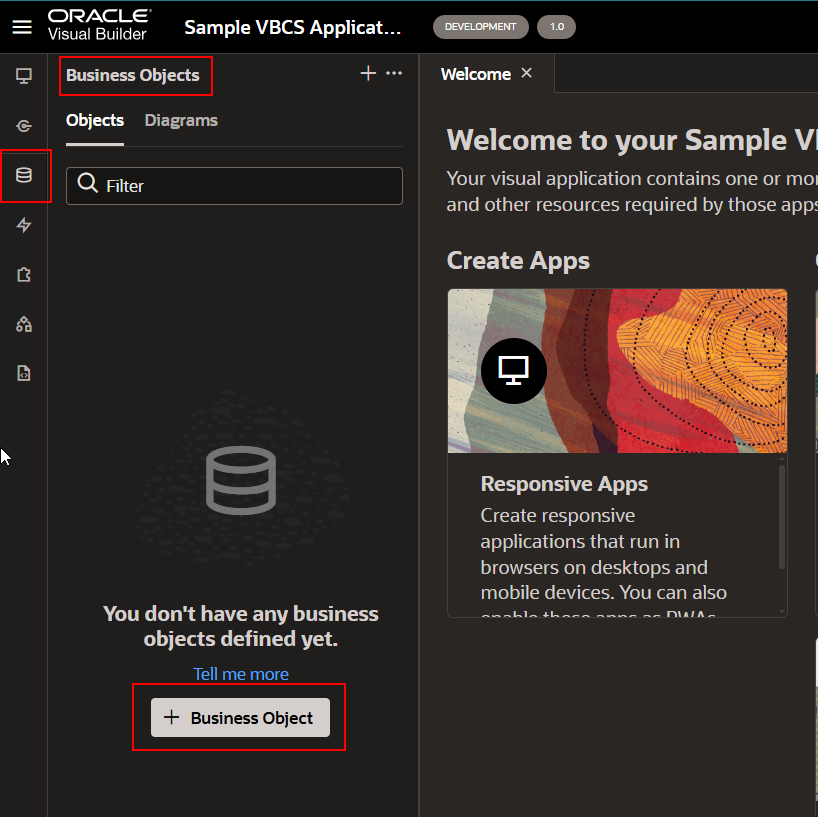
Task: Open the Business Objects database icon
Action: 23,175
